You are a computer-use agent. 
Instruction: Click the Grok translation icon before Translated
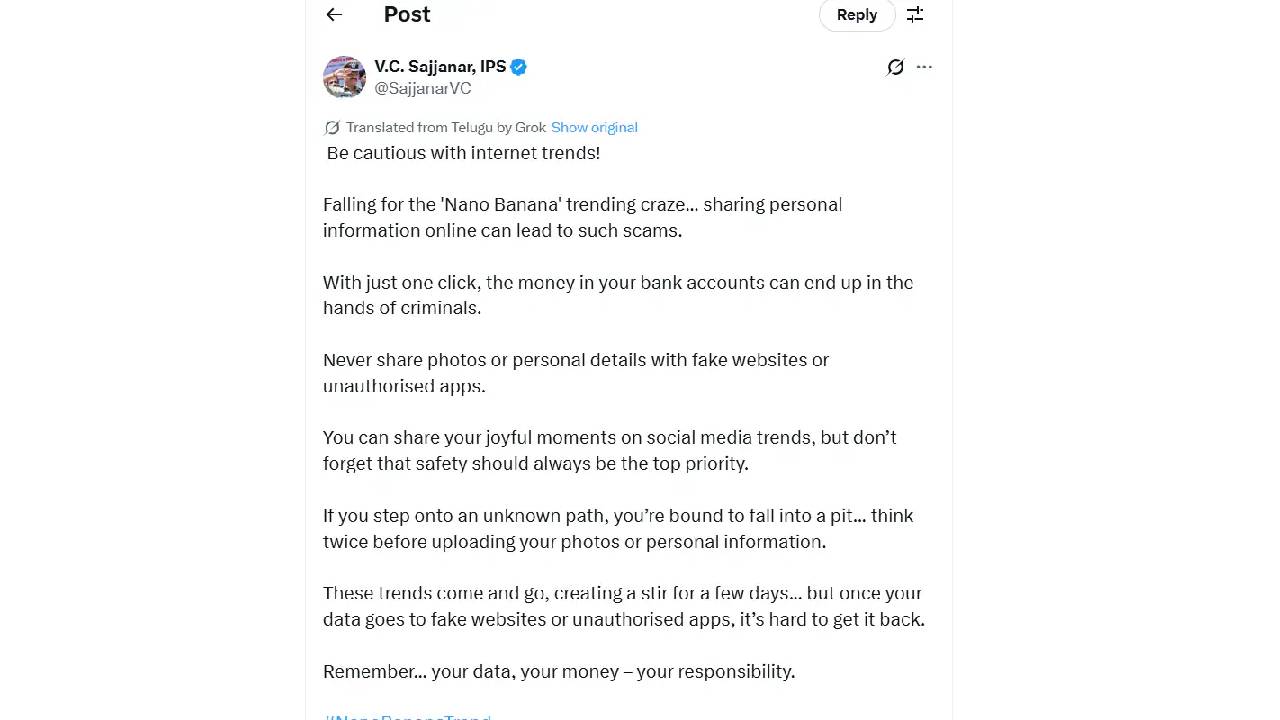(x=332, y=127)
